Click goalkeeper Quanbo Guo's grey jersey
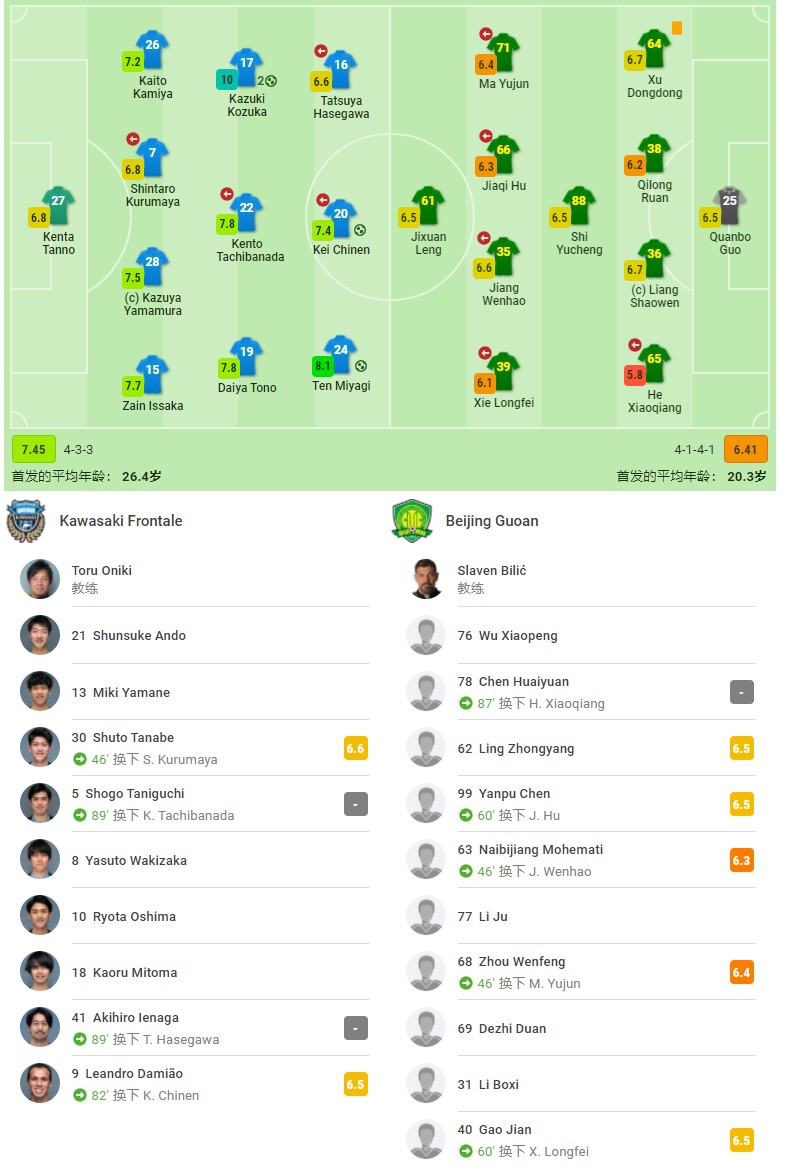This screenshot has width=787, height=1167. pos(730,205)
